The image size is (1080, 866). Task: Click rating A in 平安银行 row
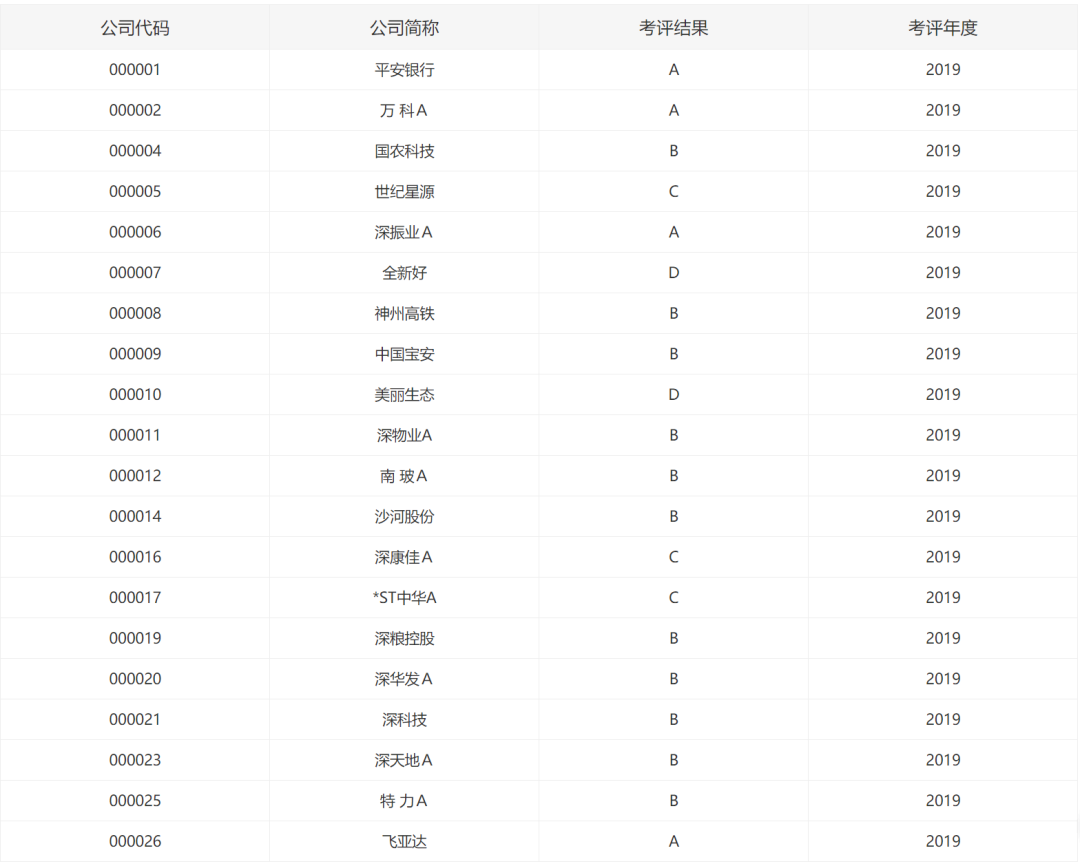[674, 70]
